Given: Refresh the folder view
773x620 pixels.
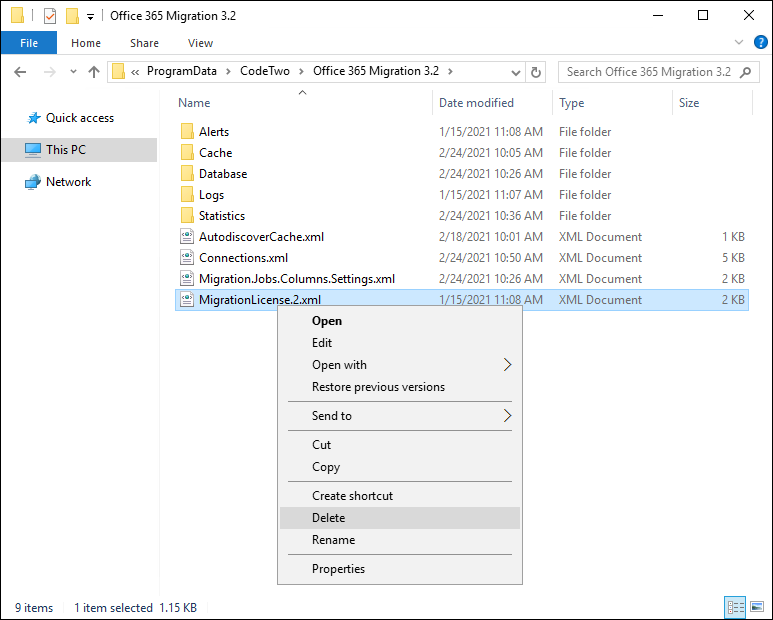Looking at the screenshot, I should tap(536, 72).
